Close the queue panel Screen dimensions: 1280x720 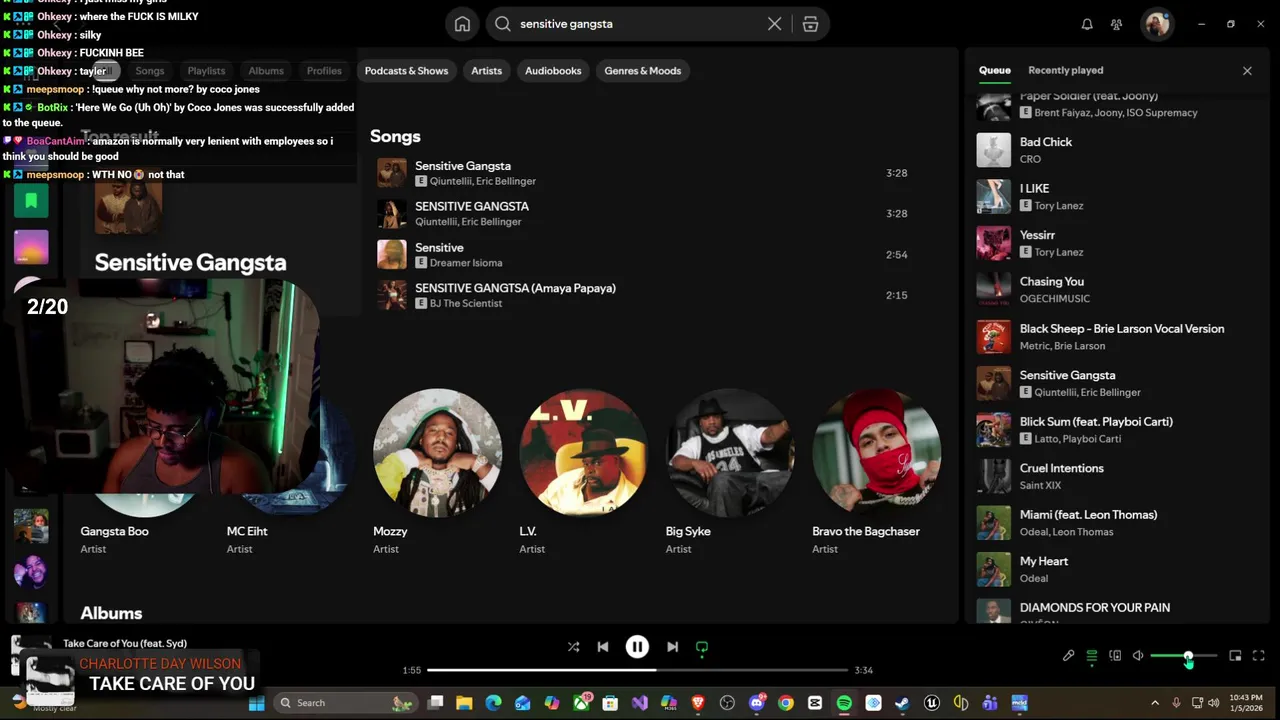[1247, 71]
